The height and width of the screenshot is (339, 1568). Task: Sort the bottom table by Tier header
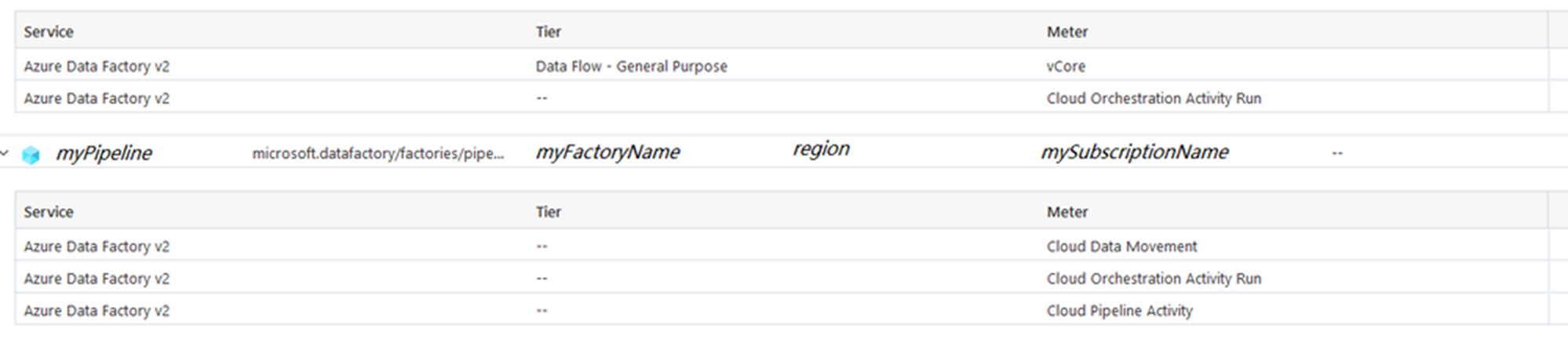point(549,213)
